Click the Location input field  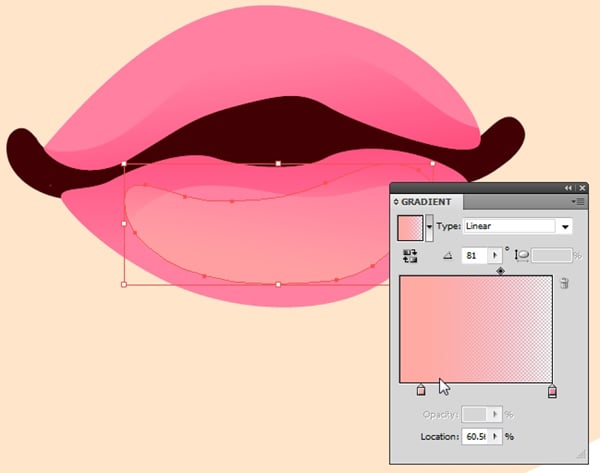click(474, 437)
